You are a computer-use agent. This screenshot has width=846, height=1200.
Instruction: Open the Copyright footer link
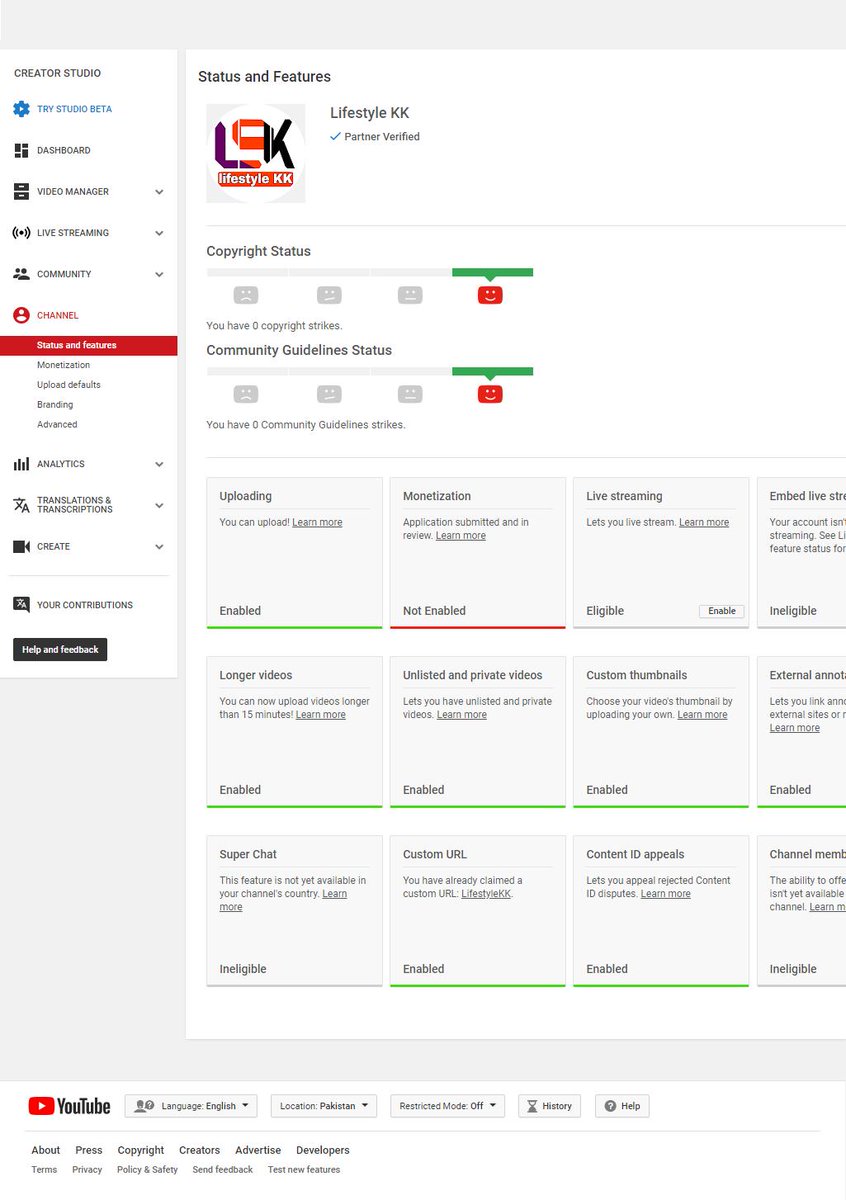pos(141,1150)
